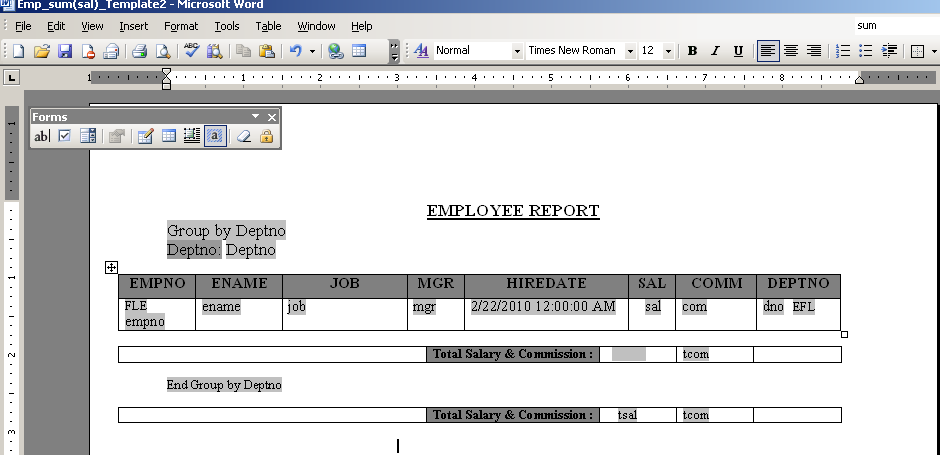Open the Insert menu
The height and width of the screenshot is (455, 940).
[134, 26]
